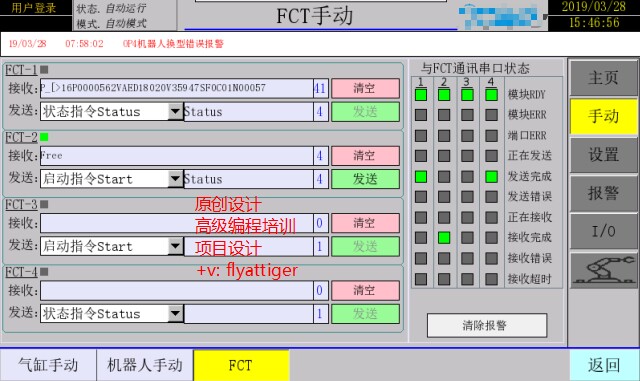
Task: Open the I/O side menu
Action: pos(603,232)
